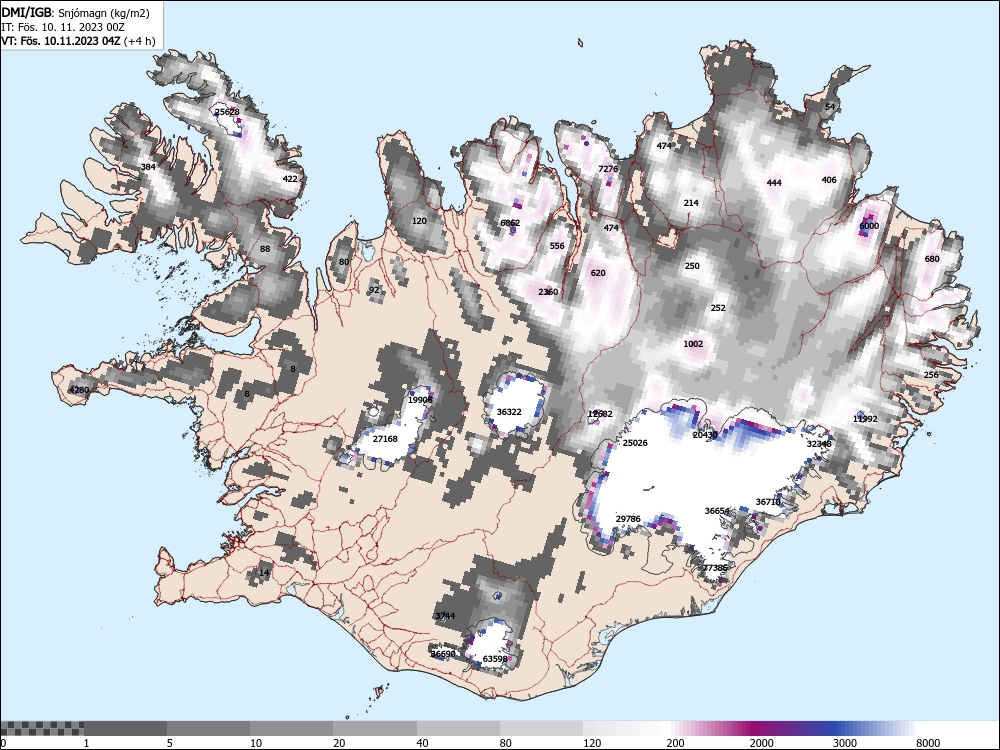This screenshot has width=1000, height=750.
Task: Click the darkest gray 1–5 legend segment
Action: coord(125,728)
